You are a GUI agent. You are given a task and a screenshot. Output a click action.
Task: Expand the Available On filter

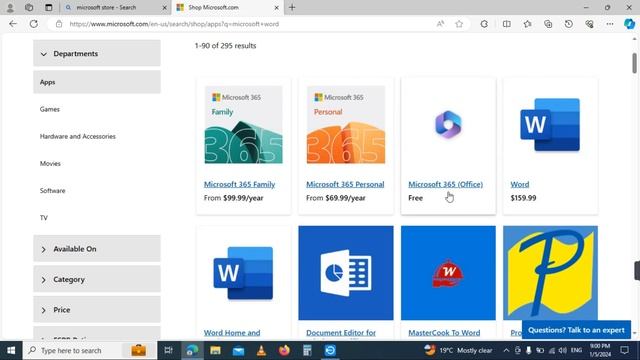[97, 249]
